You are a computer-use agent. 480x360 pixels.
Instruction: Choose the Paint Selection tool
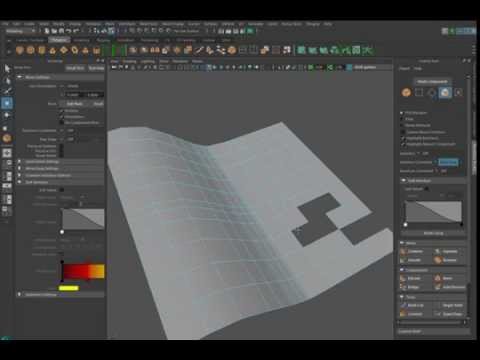point(7,91)
